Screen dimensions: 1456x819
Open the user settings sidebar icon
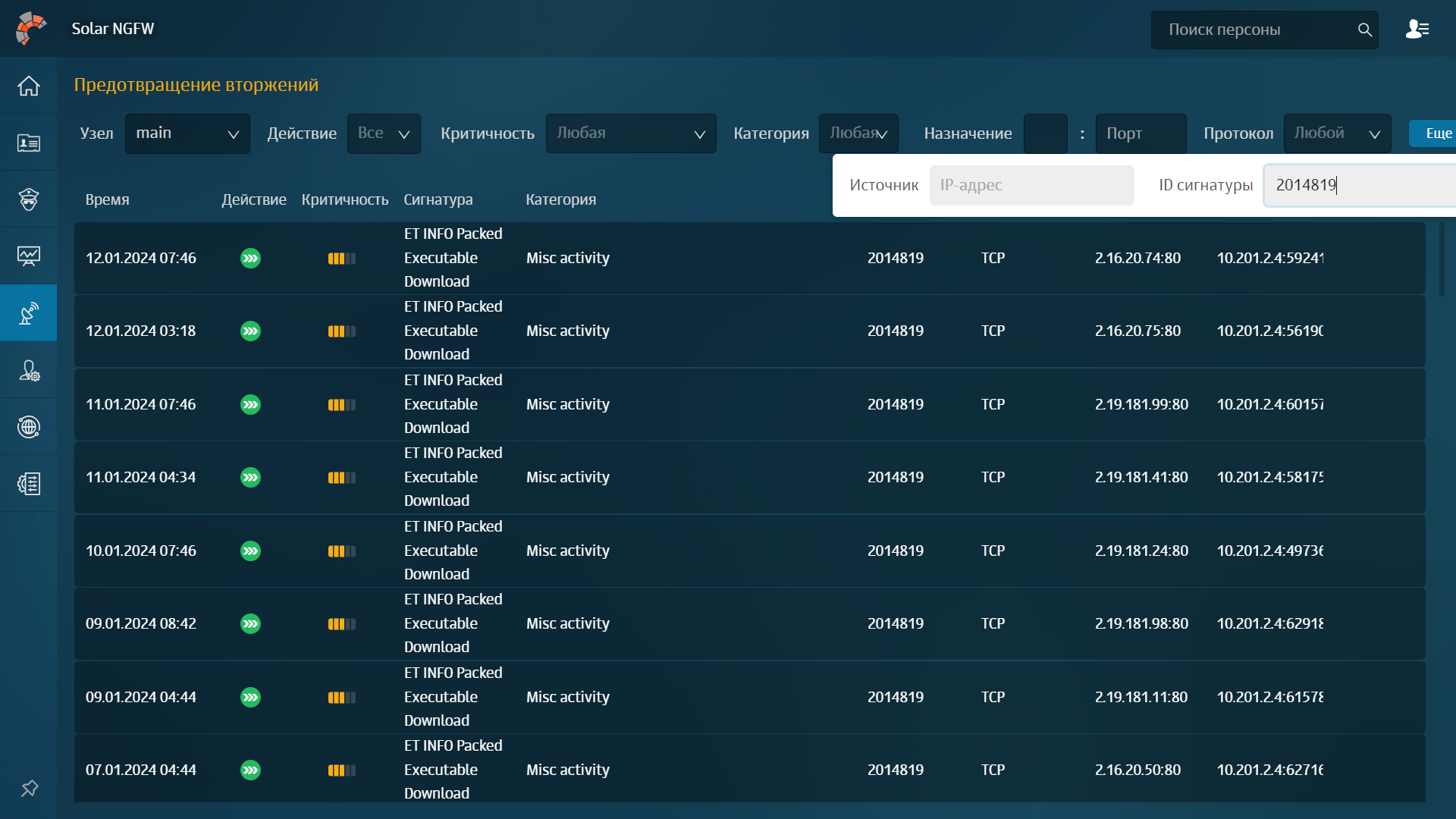pos(29,370)
